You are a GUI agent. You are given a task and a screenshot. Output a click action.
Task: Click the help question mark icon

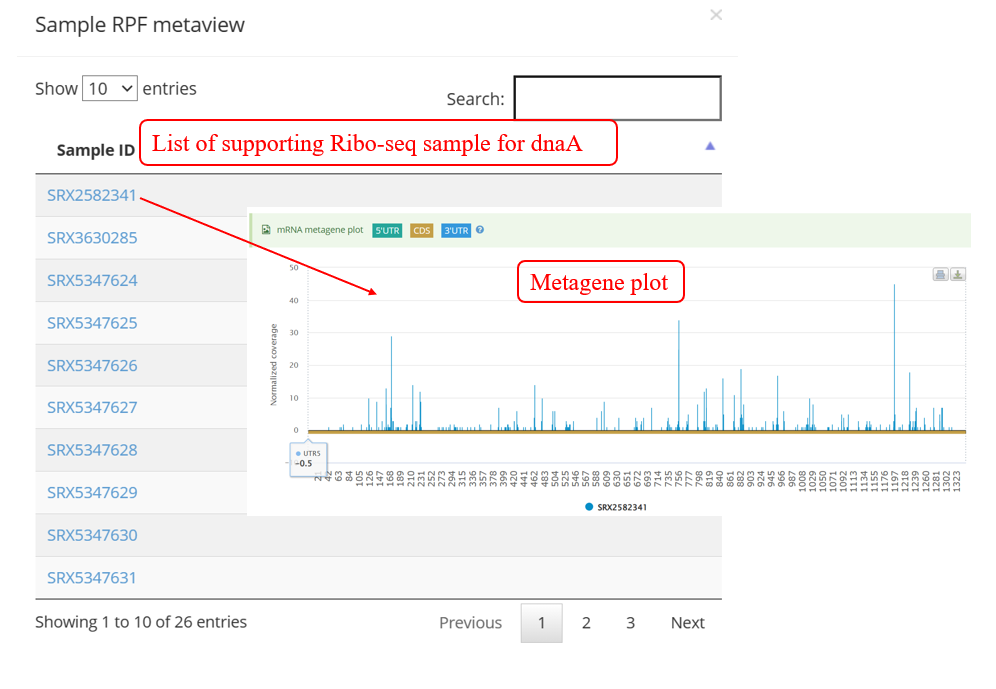point(480,230)
